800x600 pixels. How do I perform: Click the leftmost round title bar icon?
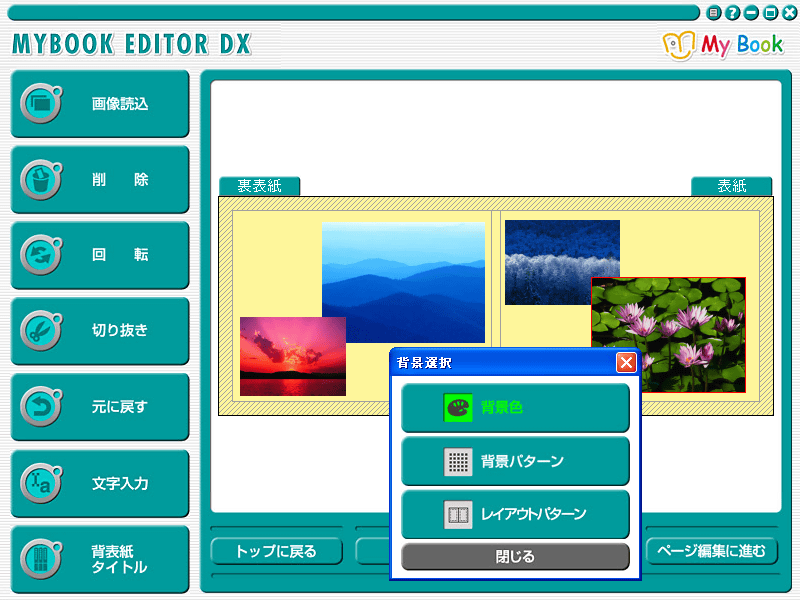(713, 13)
